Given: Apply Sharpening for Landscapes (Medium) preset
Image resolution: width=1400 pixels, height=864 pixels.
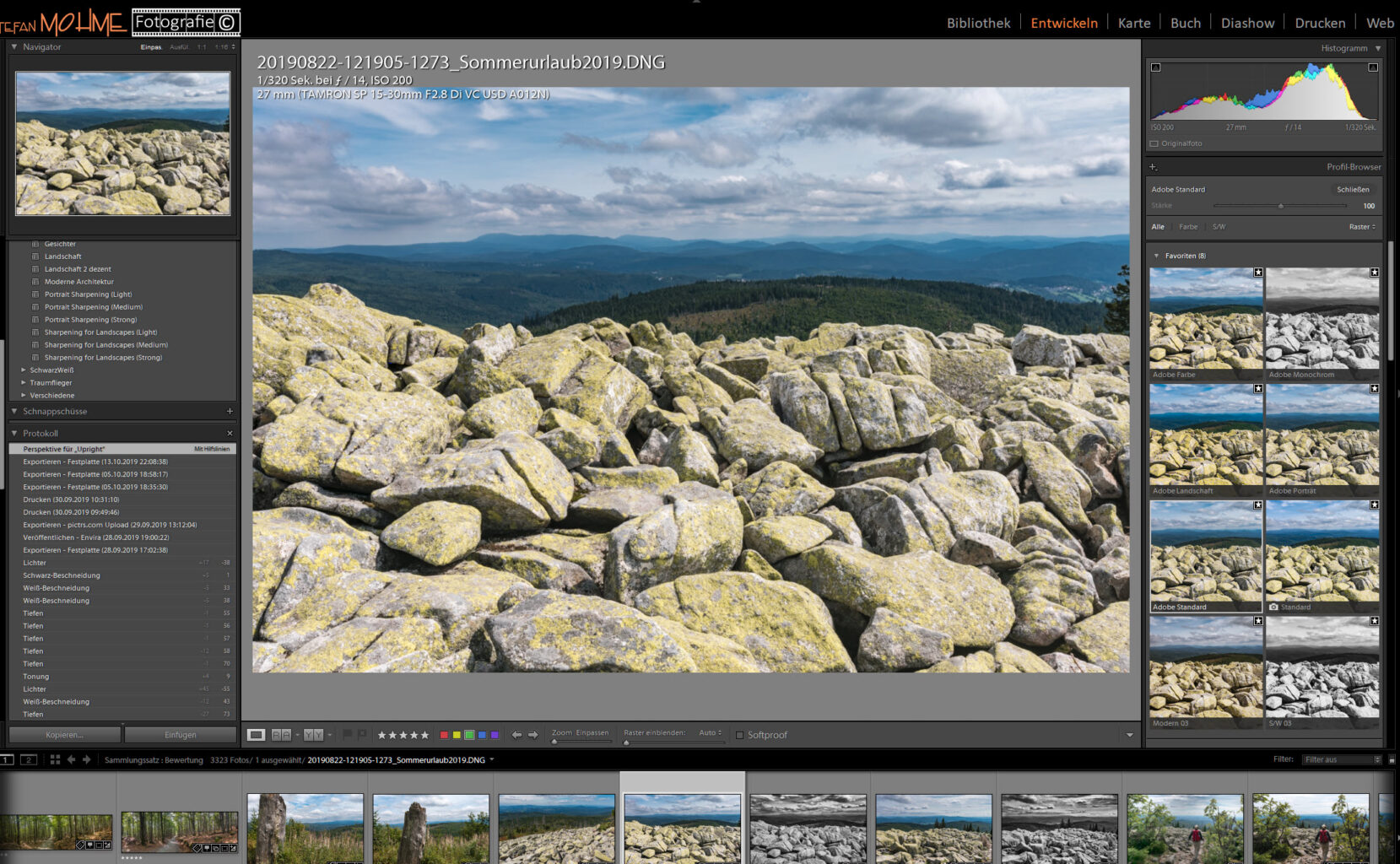Looking at the screenshot, I should 106,345.
